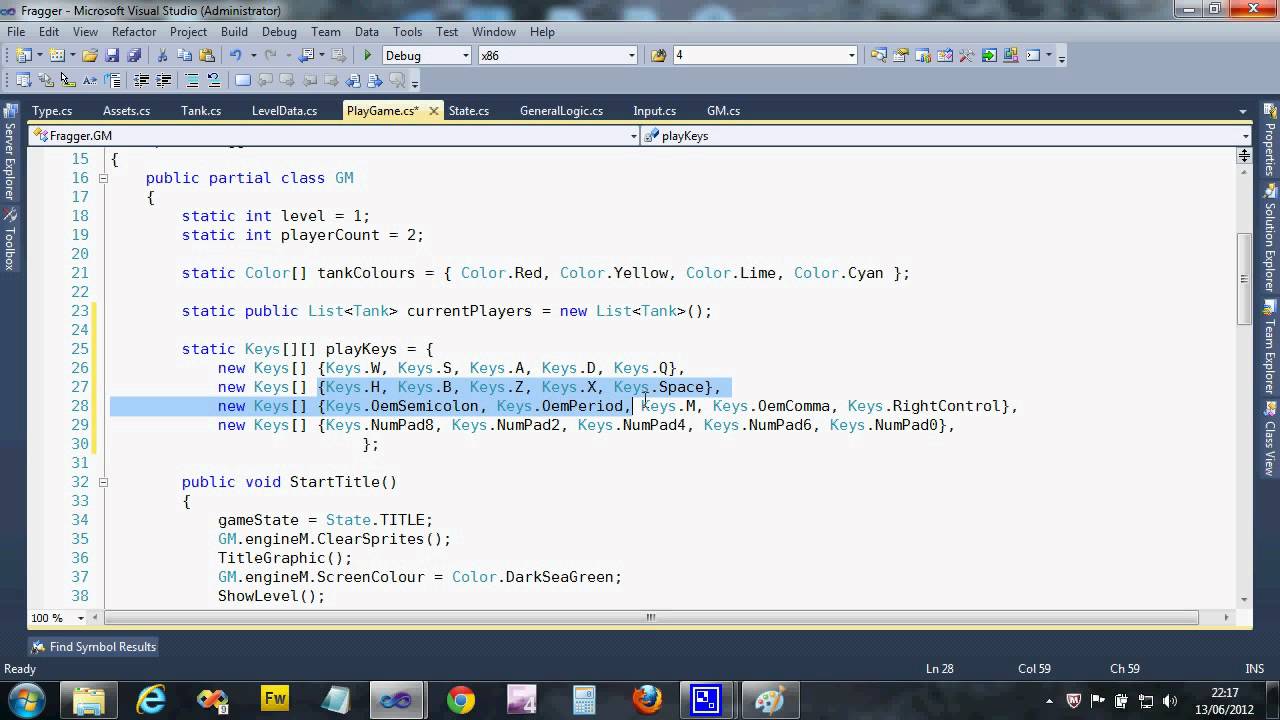
Task: Save the current file with the disk icon
Action: pos(112,56)
